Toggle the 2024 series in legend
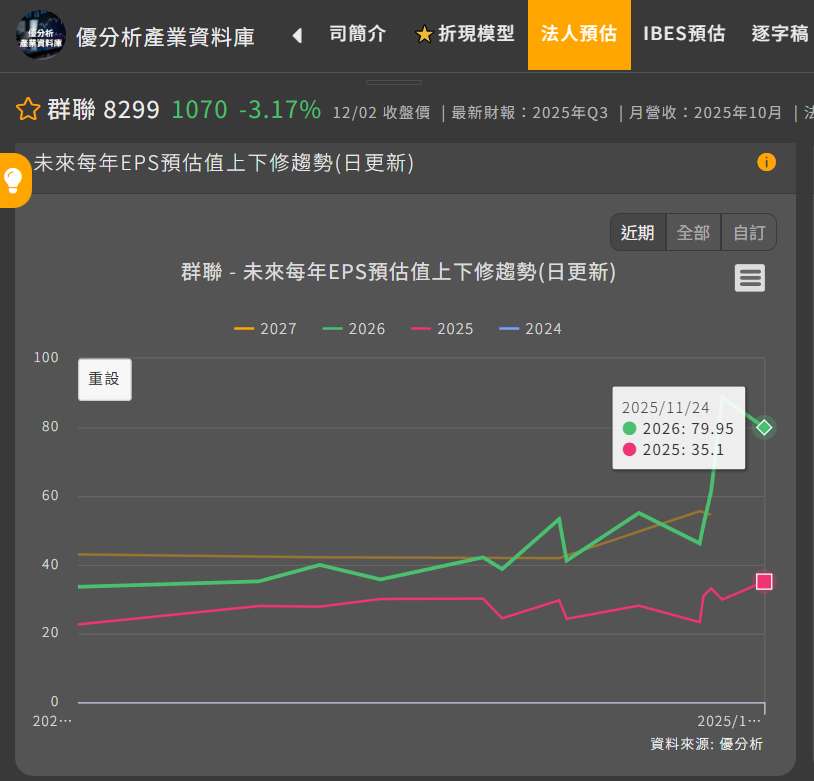Screen dimensions: 814x781 coord(531,329)
